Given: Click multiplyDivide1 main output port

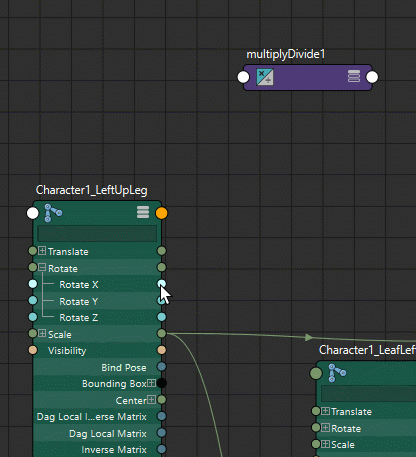Looking at the screenshot, I should pos(372,77).
